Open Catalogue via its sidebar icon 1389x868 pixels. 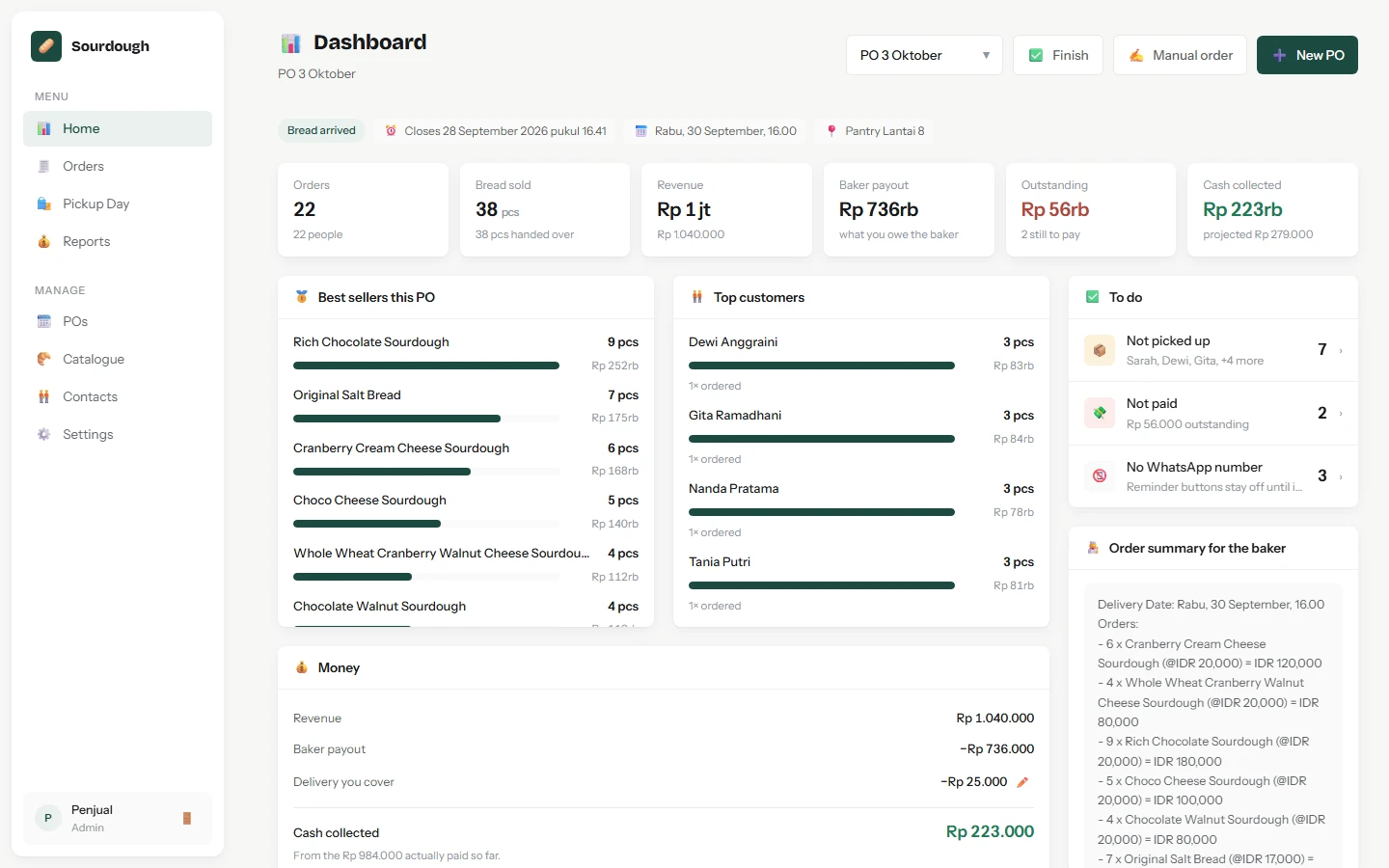43,359
